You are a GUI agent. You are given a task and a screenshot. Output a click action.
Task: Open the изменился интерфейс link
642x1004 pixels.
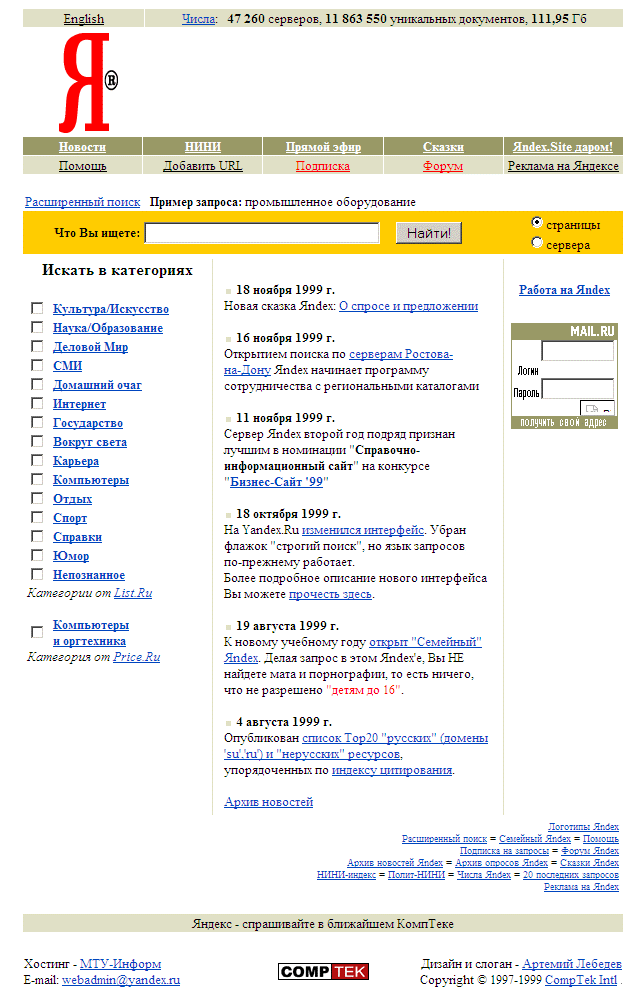point(363,530)
